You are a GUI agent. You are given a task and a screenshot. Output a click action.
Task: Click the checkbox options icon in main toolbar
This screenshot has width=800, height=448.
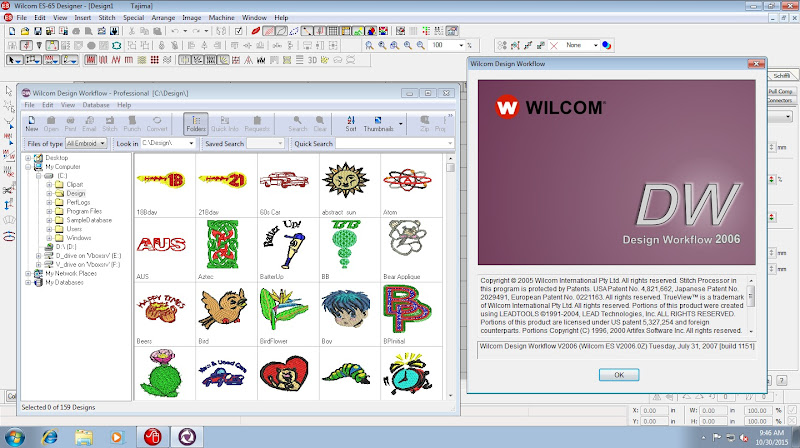(238, 31)
